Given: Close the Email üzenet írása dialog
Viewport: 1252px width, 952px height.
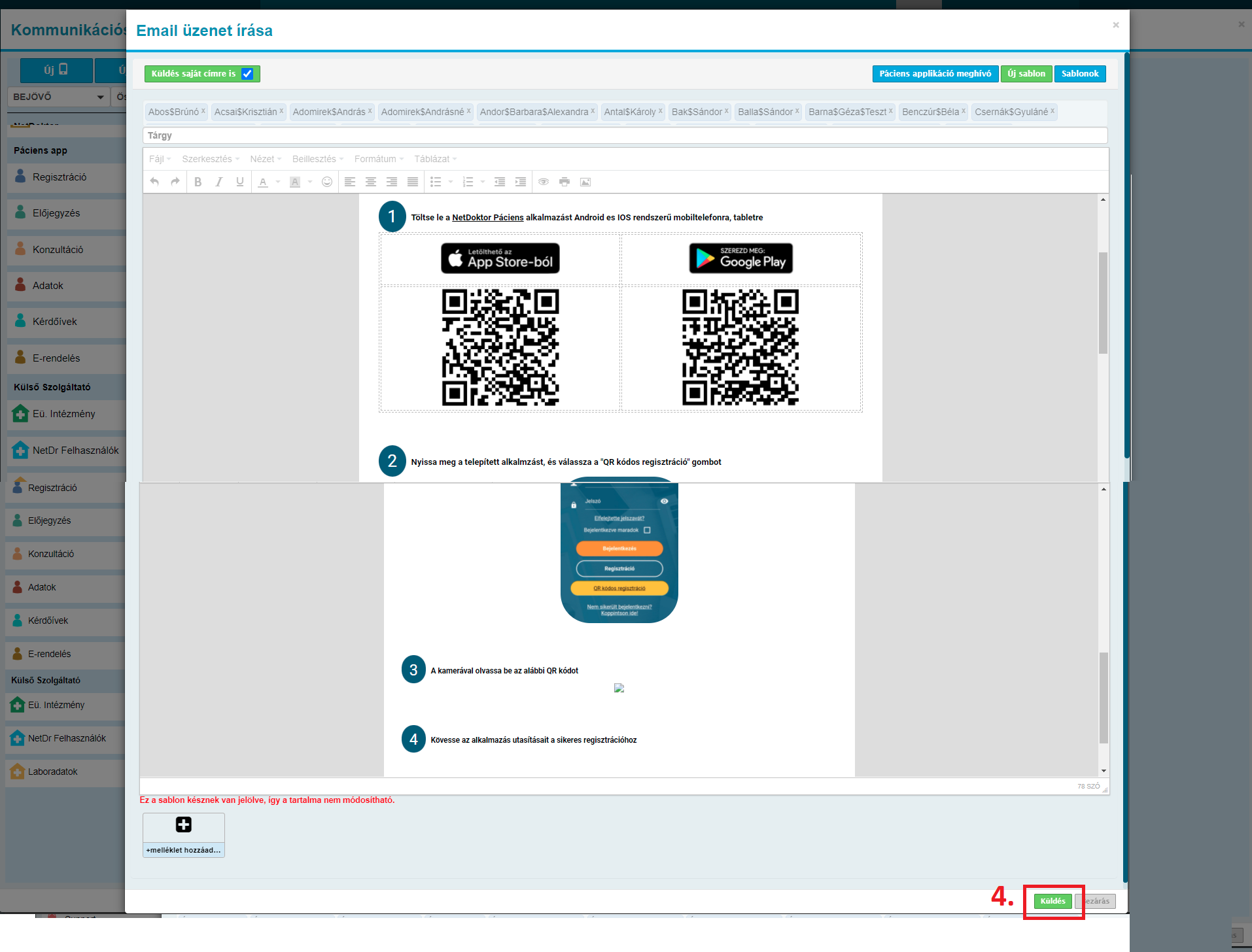Looking at the screenshot, I should [x=1116, y=25].
